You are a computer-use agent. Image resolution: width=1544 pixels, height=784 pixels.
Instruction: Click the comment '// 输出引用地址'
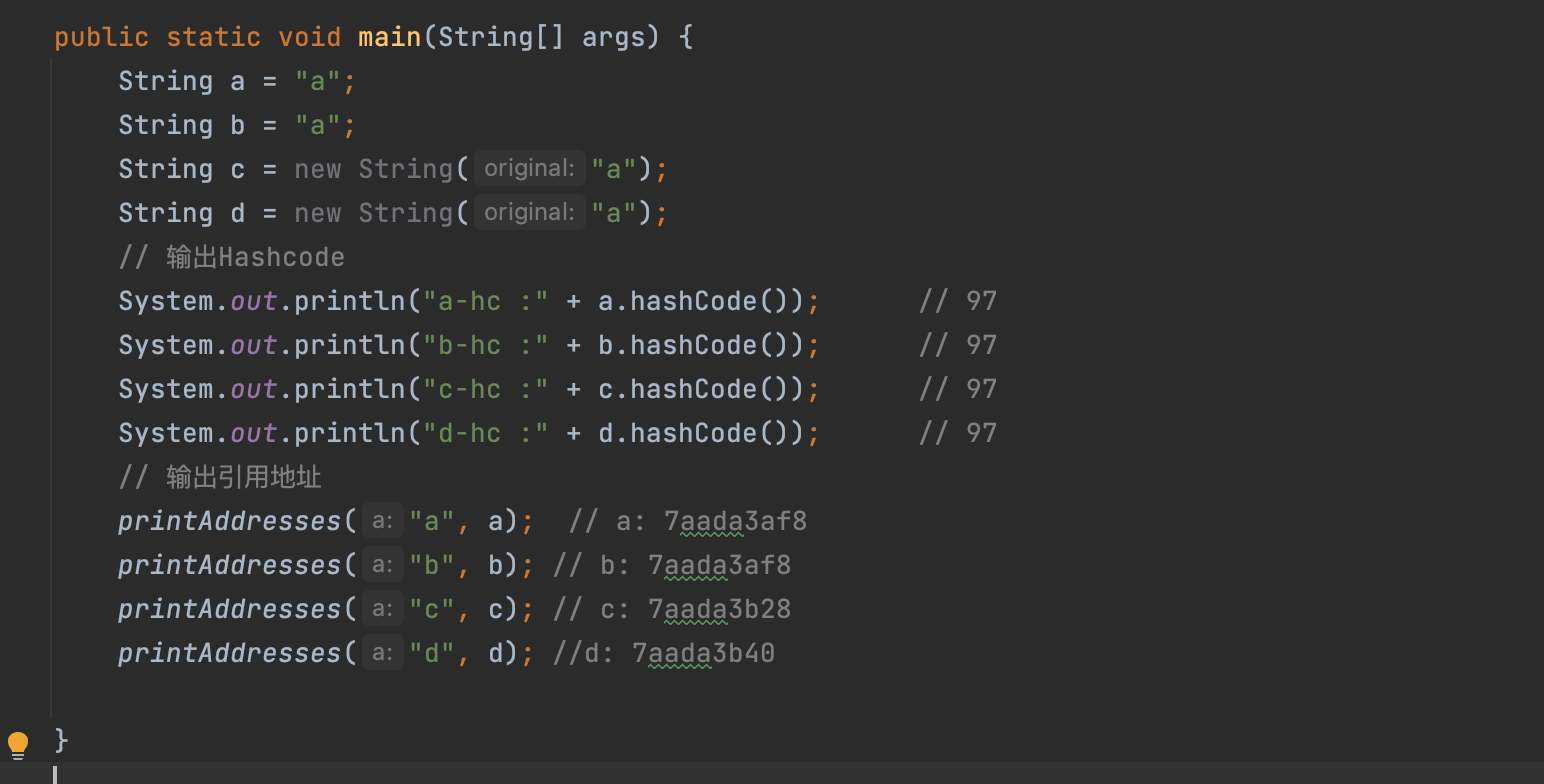(220, 477)
